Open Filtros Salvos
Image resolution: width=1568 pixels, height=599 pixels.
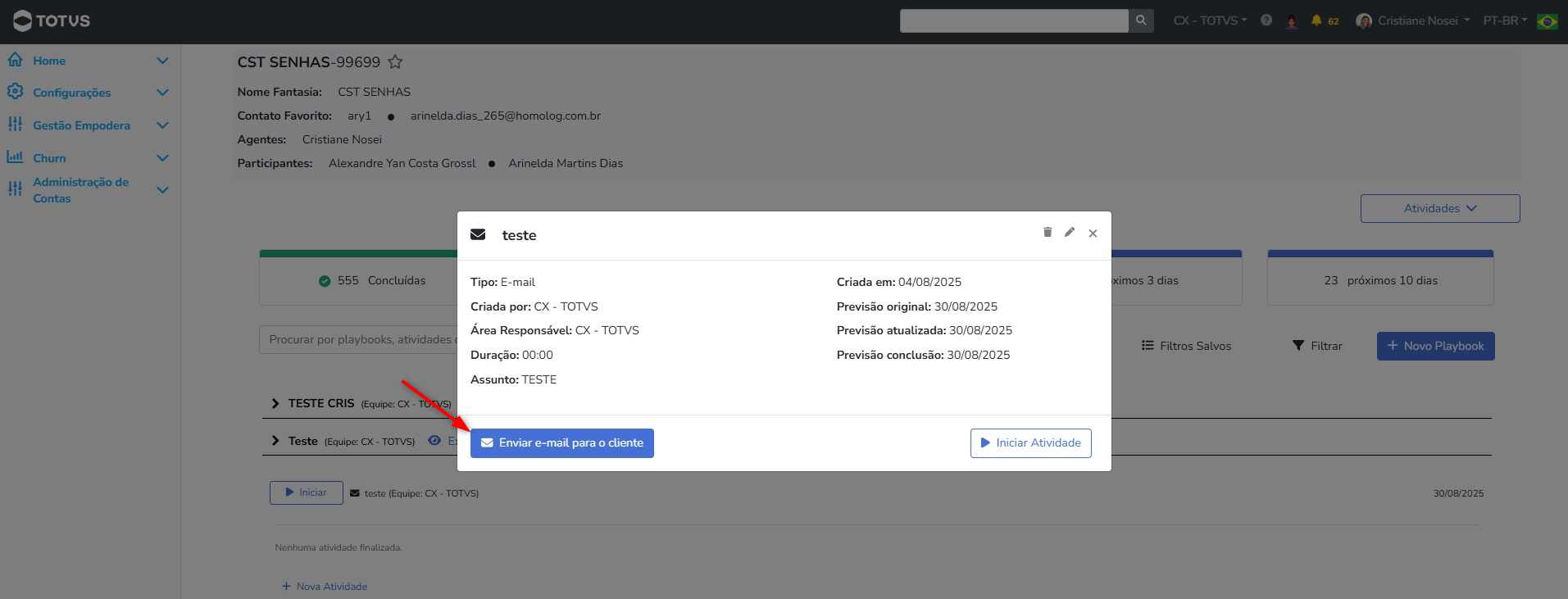coord(1186,346)
